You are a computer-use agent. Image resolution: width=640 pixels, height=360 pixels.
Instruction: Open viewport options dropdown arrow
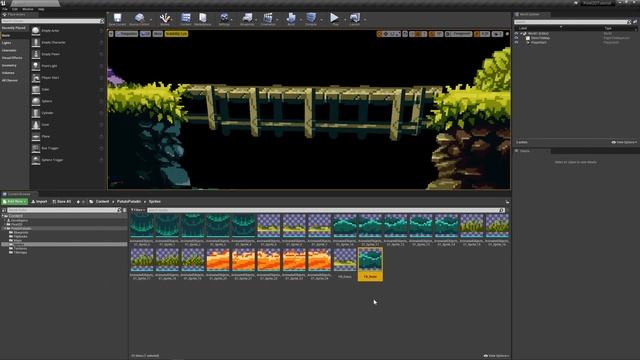[111, 34]
